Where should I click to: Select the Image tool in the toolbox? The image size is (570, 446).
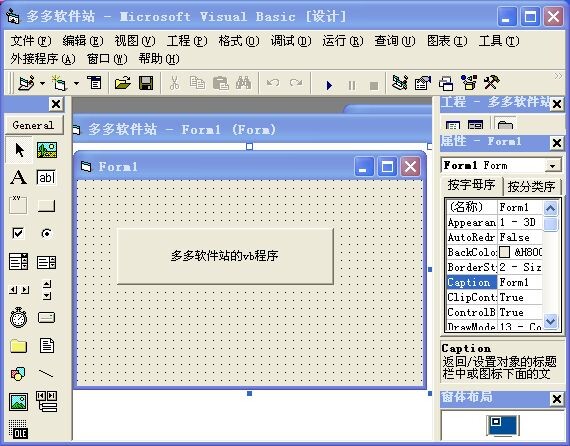(x=18, y=402)
